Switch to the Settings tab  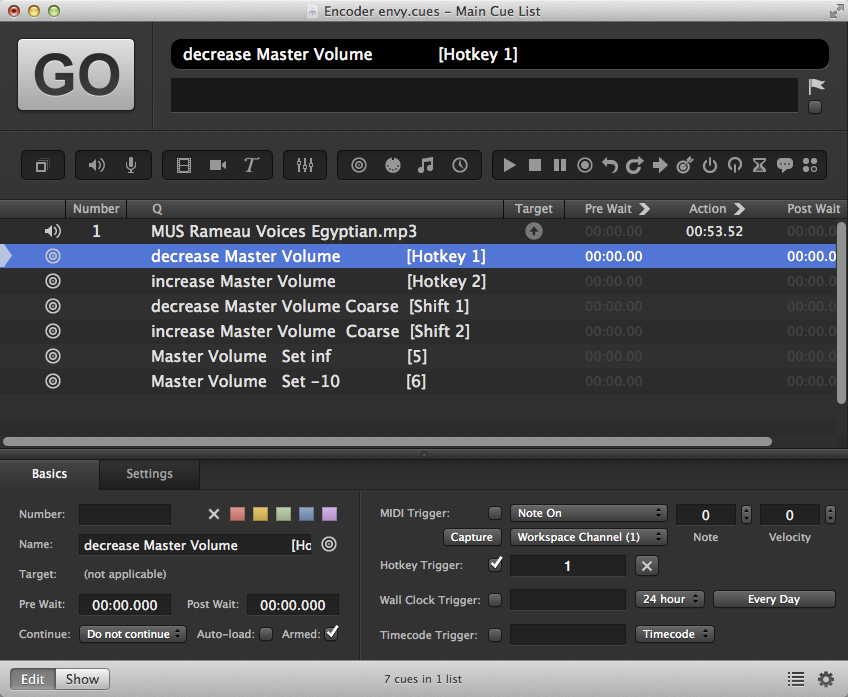[149, 474]
